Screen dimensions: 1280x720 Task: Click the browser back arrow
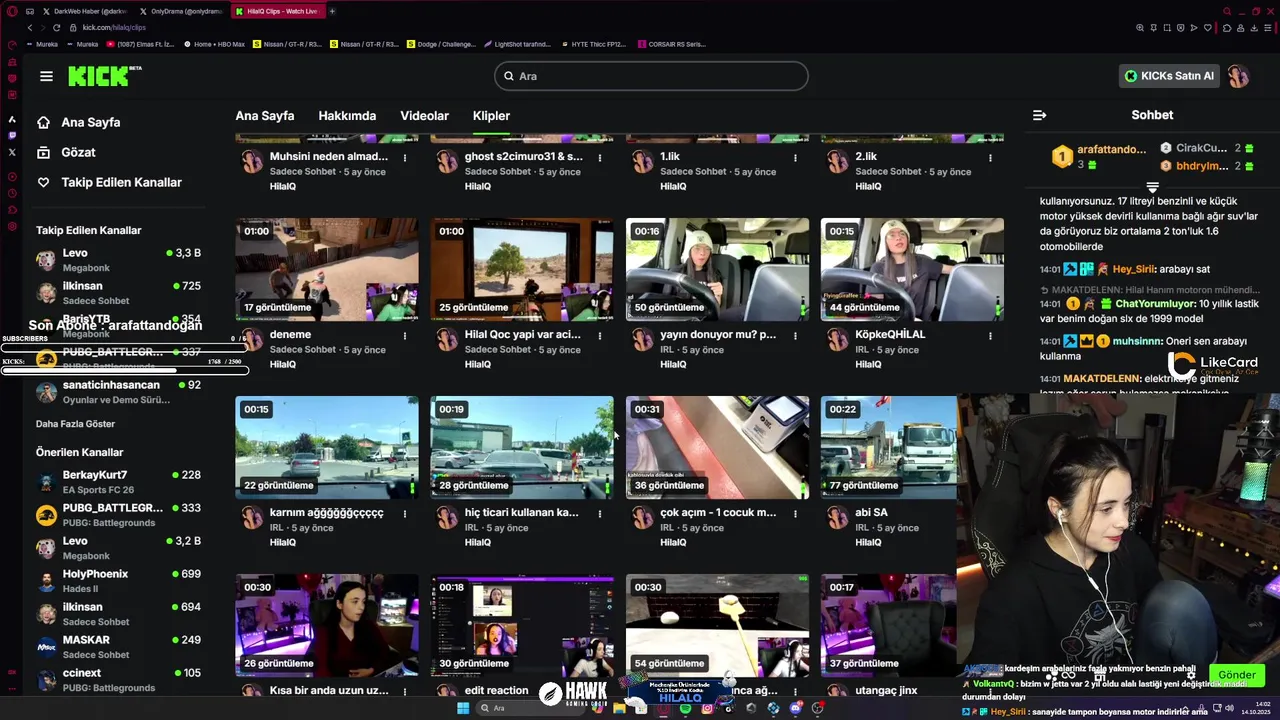tap(30, 27)
